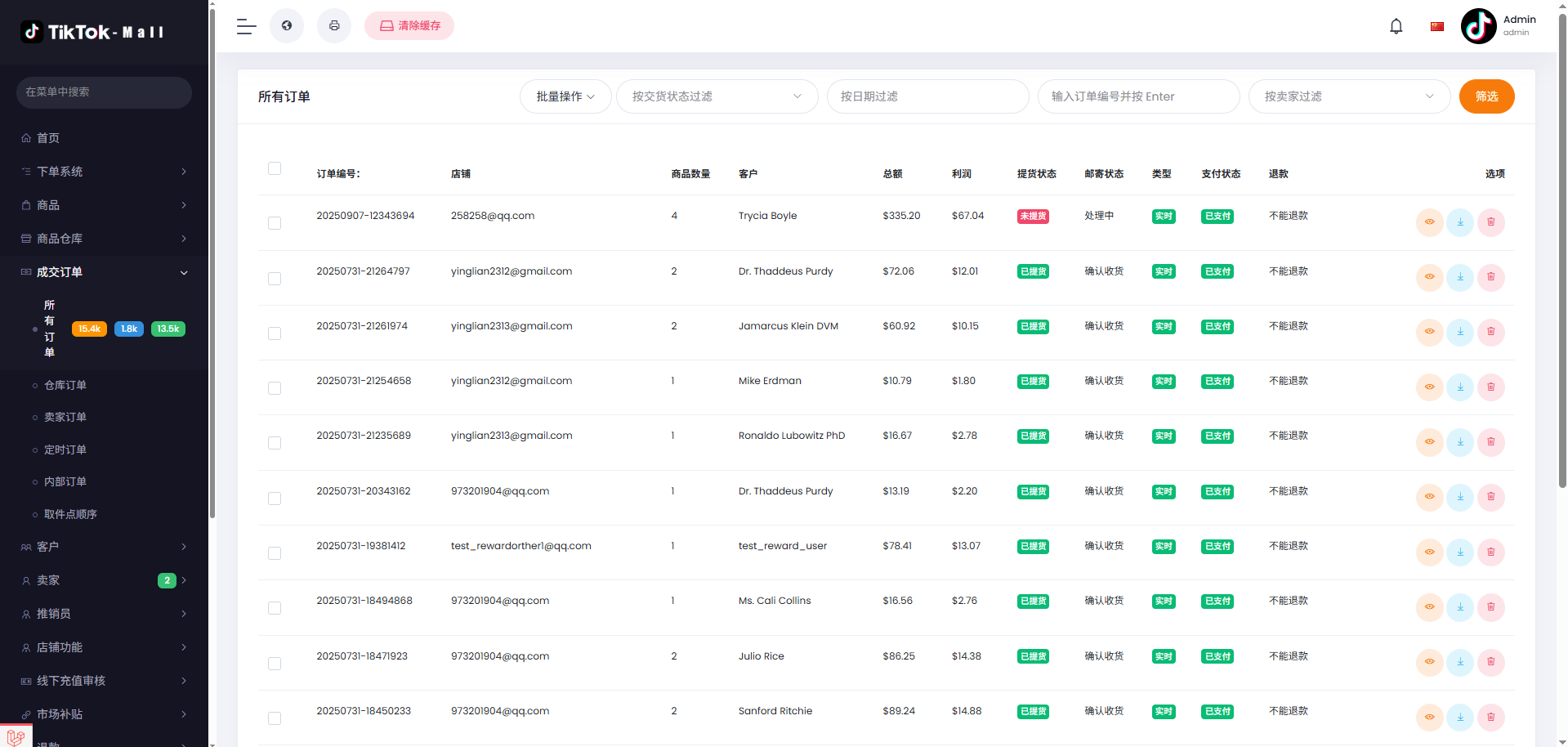Check the box for order 20250907-12343694

(275, 223)
